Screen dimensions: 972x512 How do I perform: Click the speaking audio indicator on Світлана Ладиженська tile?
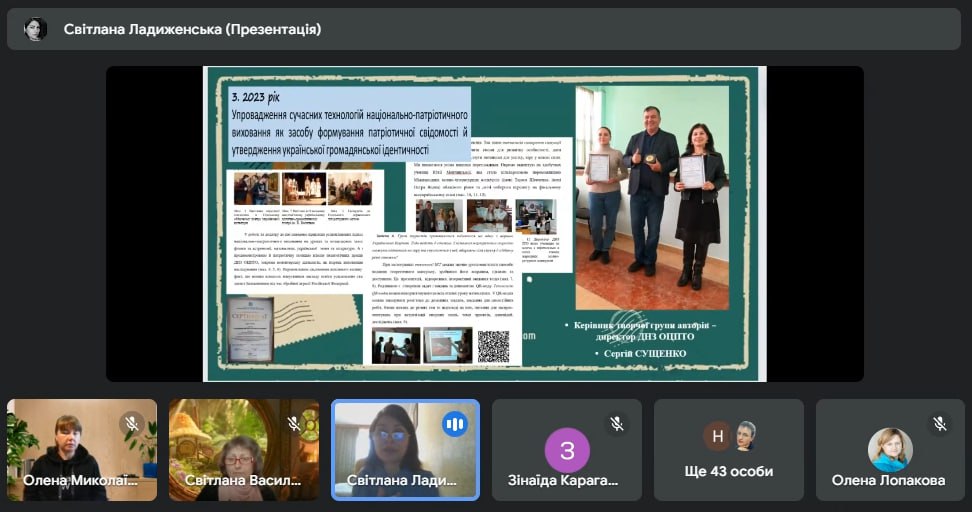455,424
